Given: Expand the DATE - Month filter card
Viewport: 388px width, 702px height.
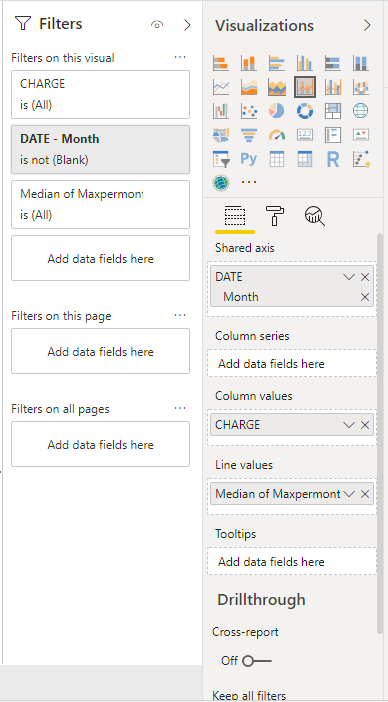Looking at the screenshot, I should click(x=100, y=150).
